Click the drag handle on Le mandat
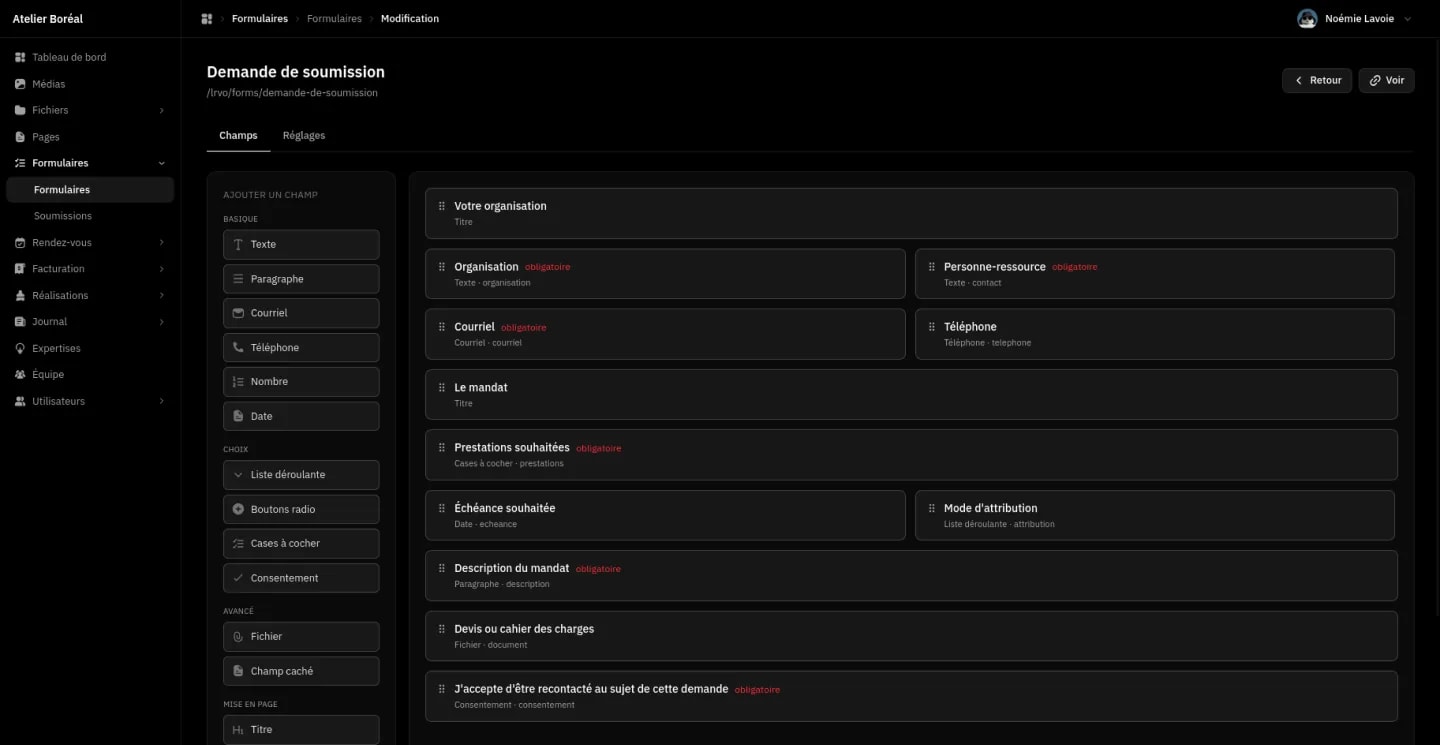Viewport: 1440px width, 745px height. [x=442, y=387]
